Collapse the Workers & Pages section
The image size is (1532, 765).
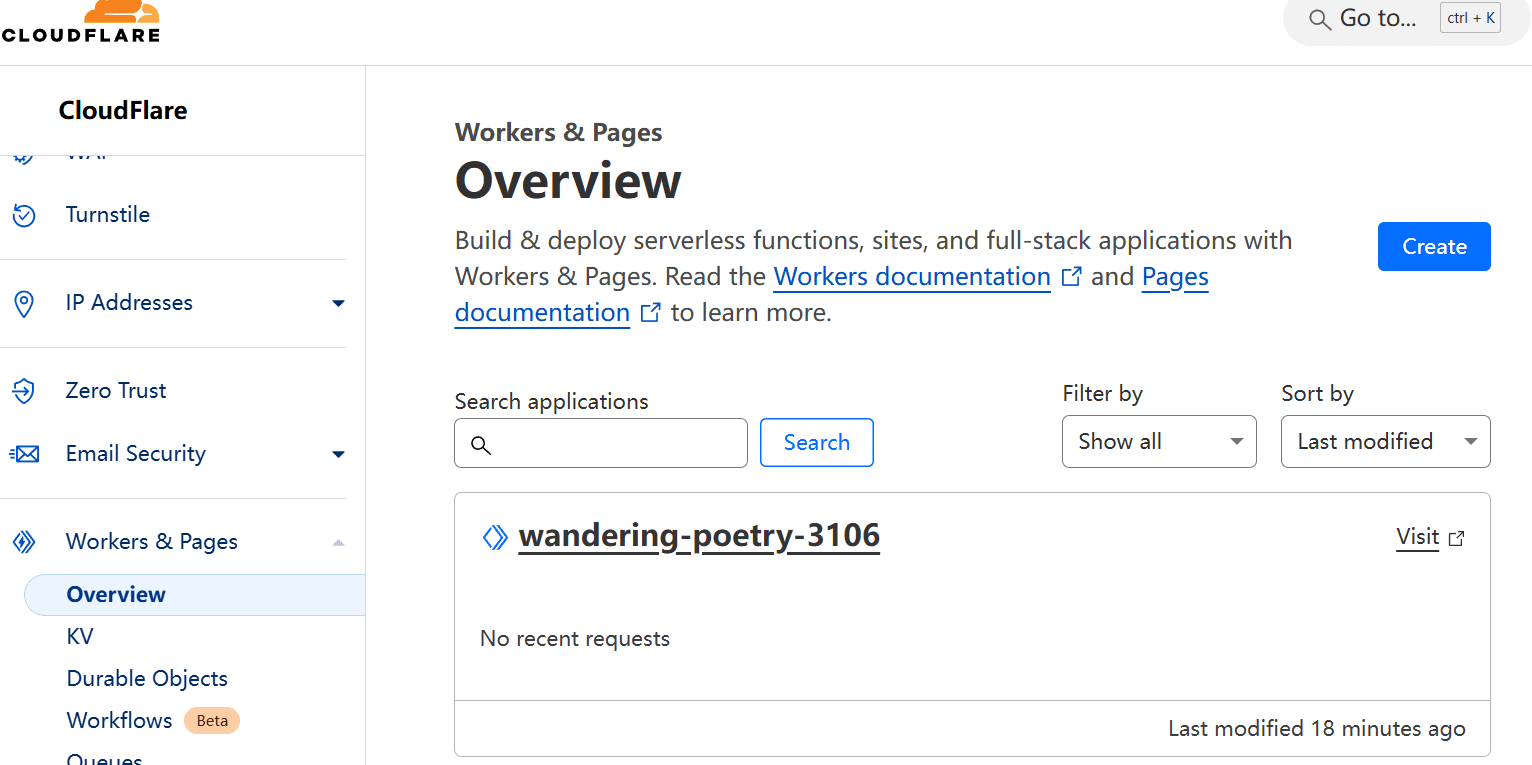pos(338,542)
